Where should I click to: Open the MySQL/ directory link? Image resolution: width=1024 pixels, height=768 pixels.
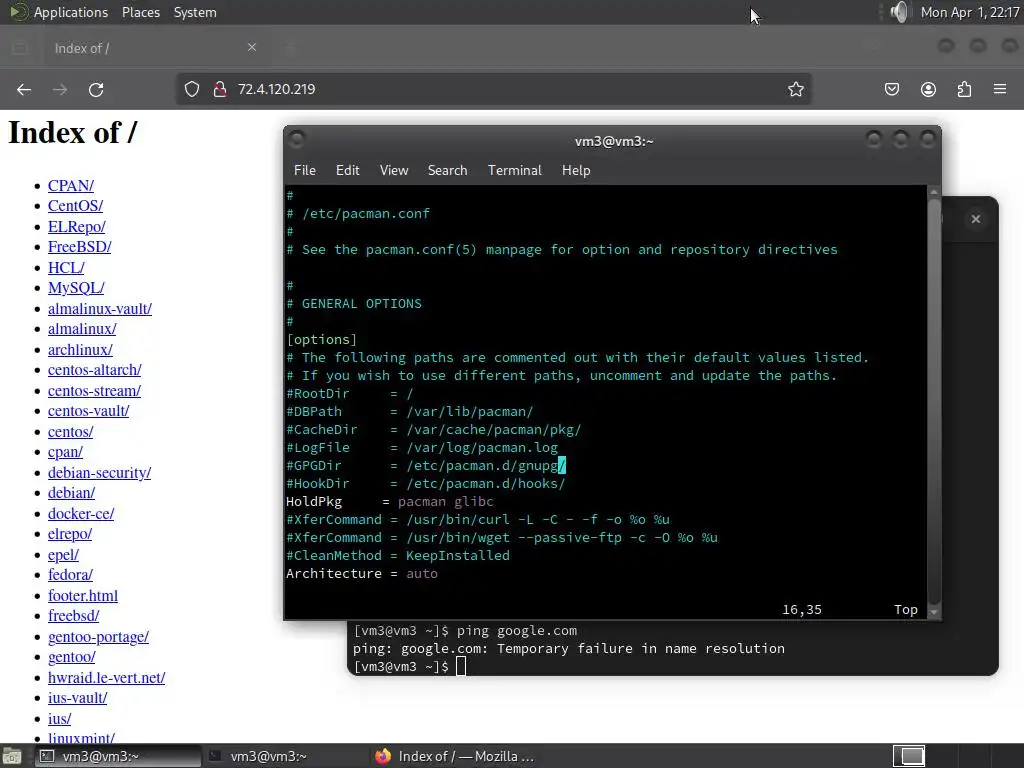76,288
